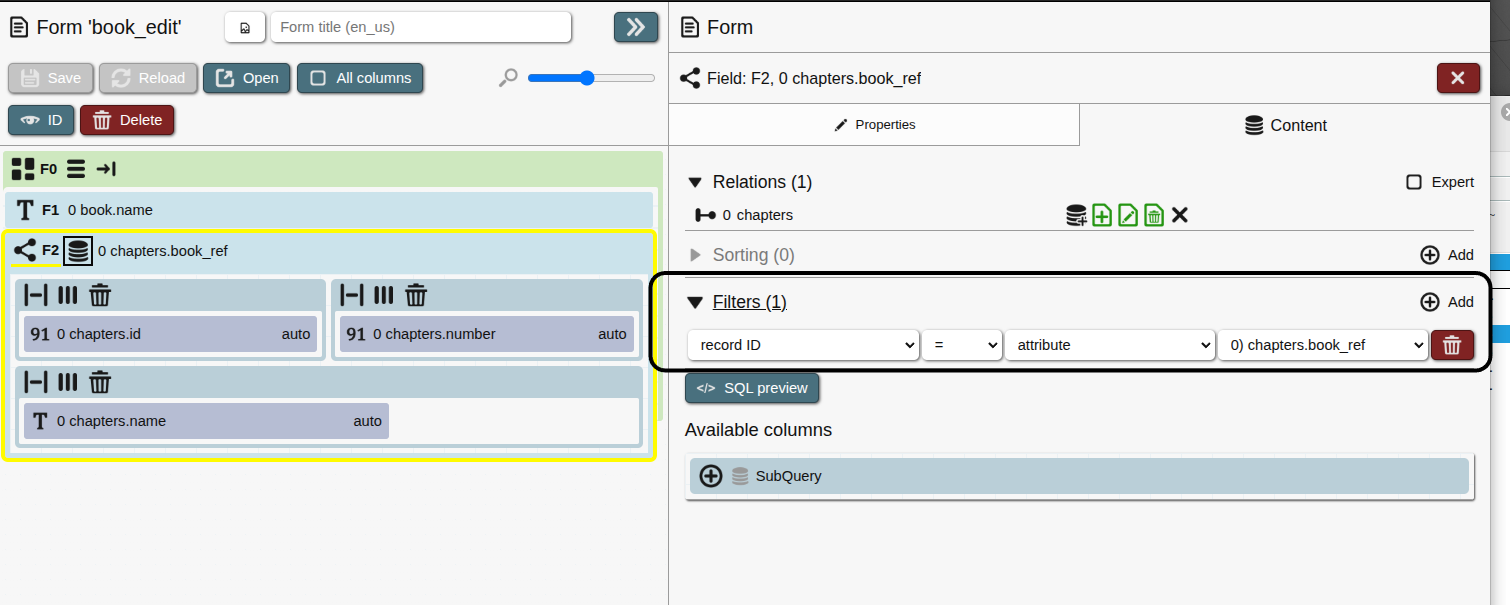Toggle the All columns checkbox
Viewport: 1510px width, 605px height.
coord(319,78)
